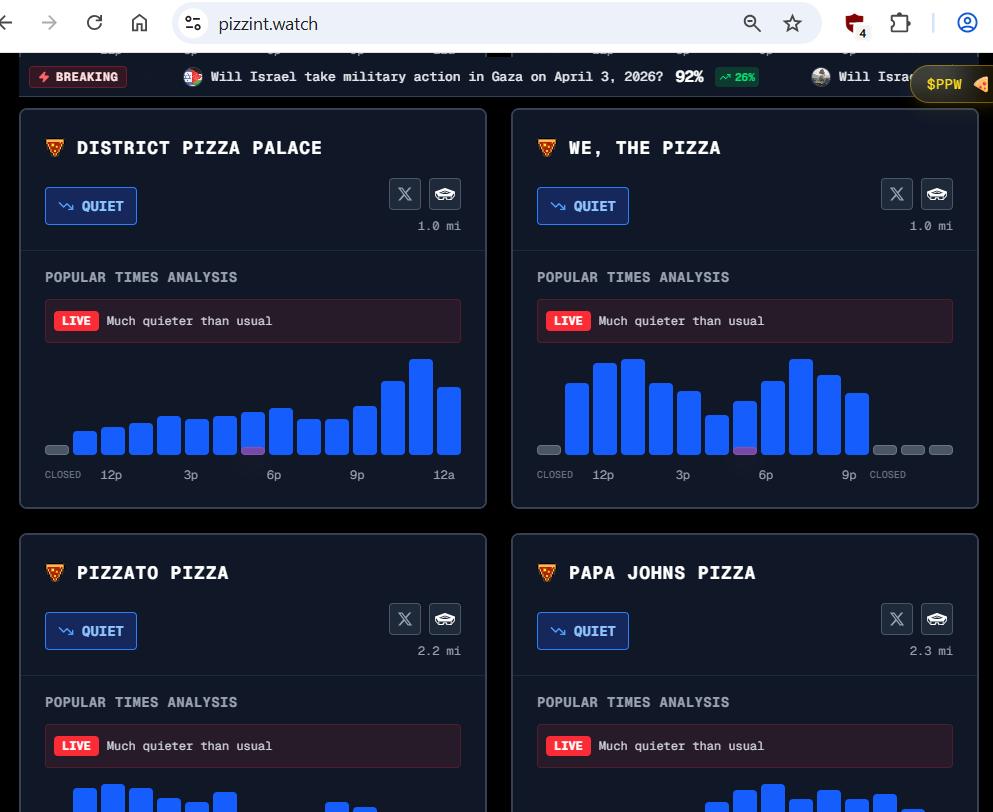The height and width of the screenshot is (812, 993).
Task: Click the pizza icon next to We, The Pizza
Action: [547, 148]
